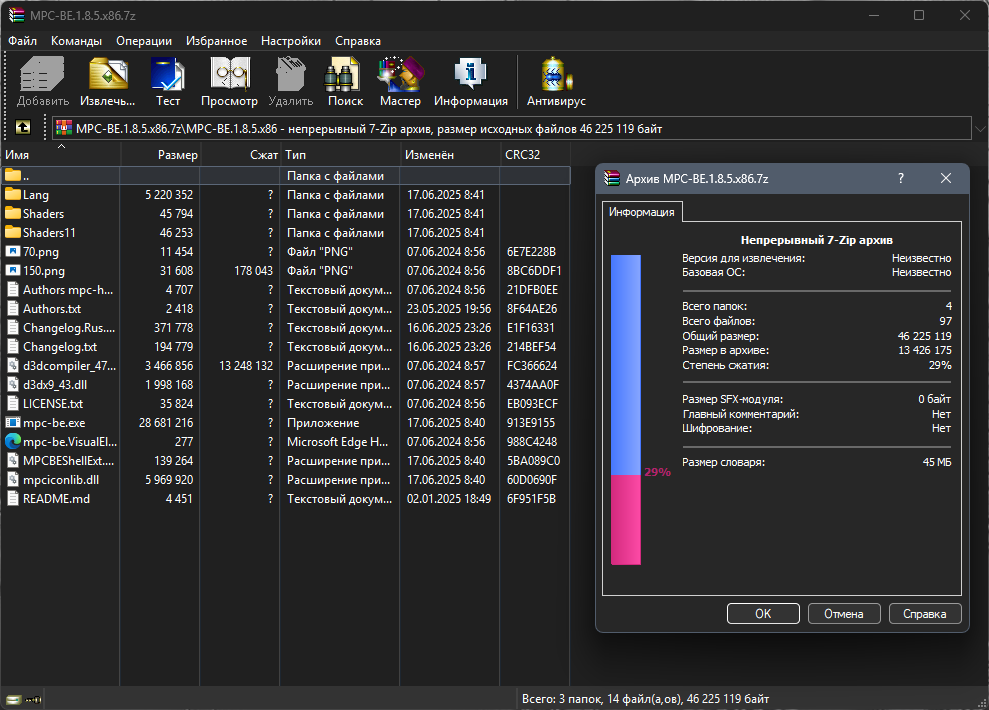Select the Changelog.txt file name

tap(60, 347)
